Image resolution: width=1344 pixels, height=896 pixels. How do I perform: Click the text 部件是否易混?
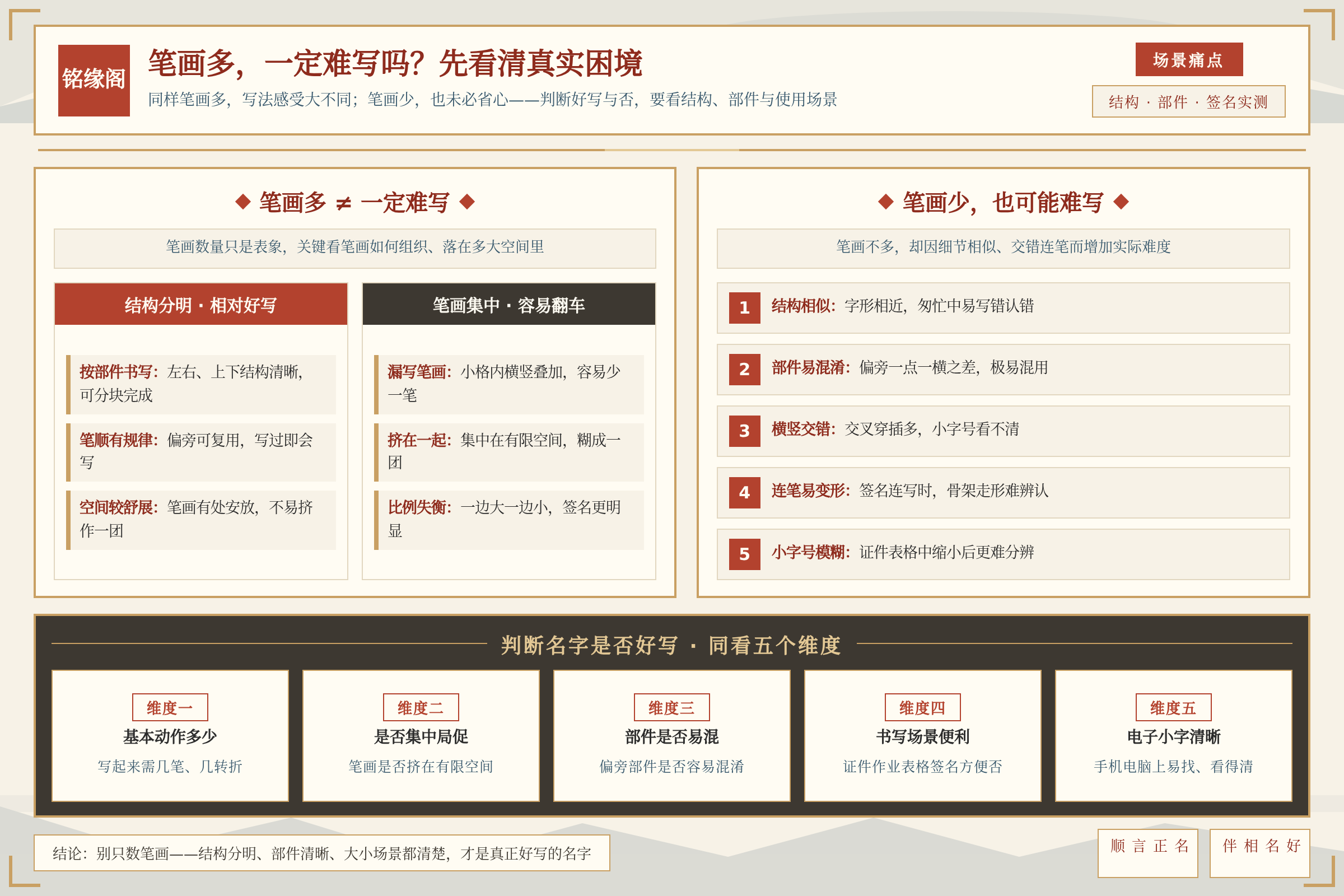pos(672,736)
